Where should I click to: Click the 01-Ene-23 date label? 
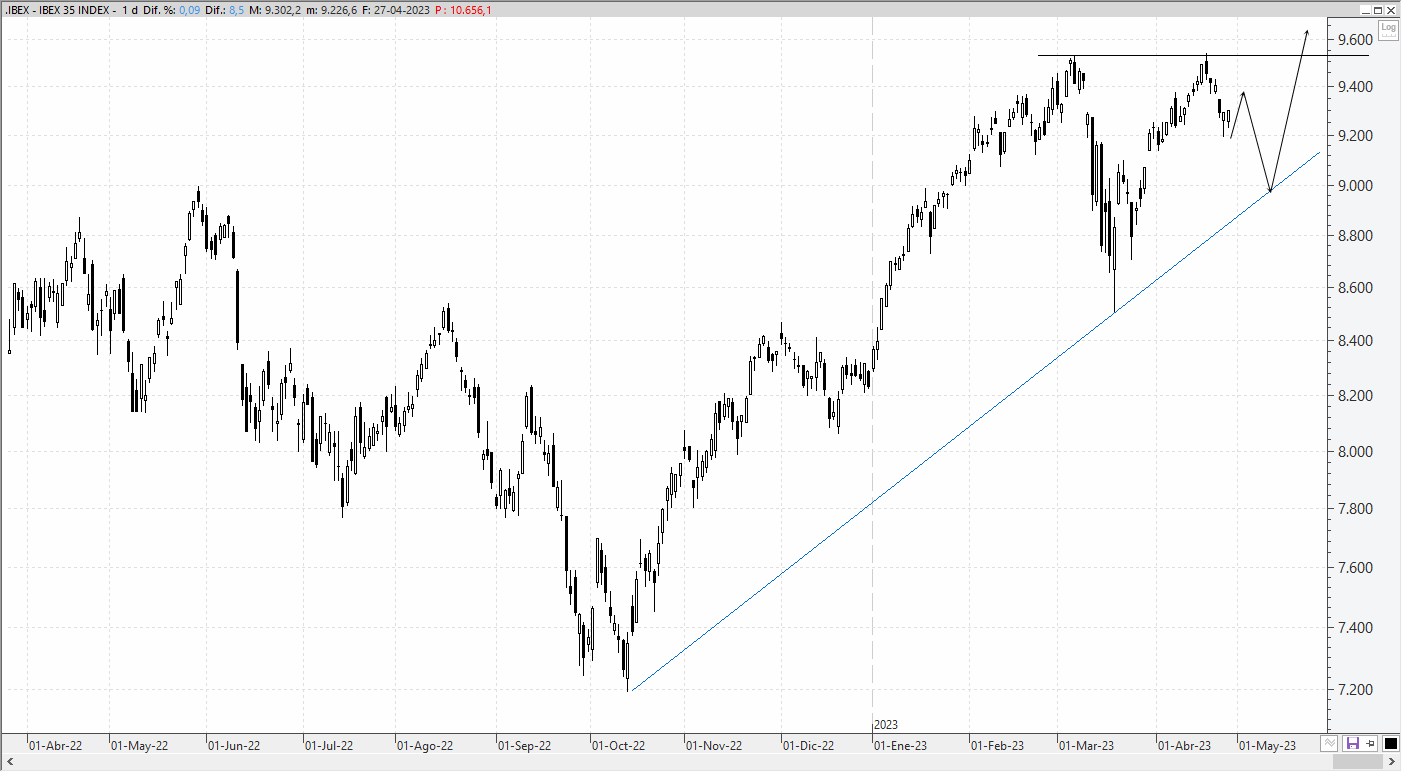point(901,745)
